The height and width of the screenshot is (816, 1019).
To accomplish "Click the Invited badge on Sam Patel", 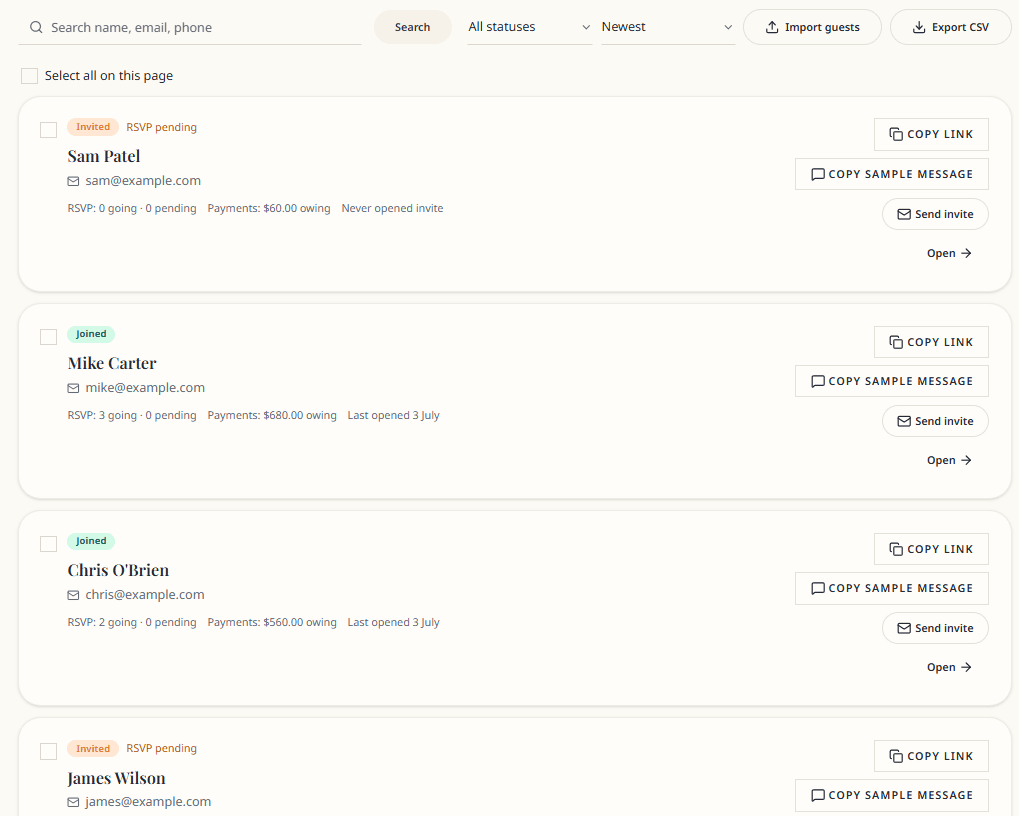I will tap(93, 127).
